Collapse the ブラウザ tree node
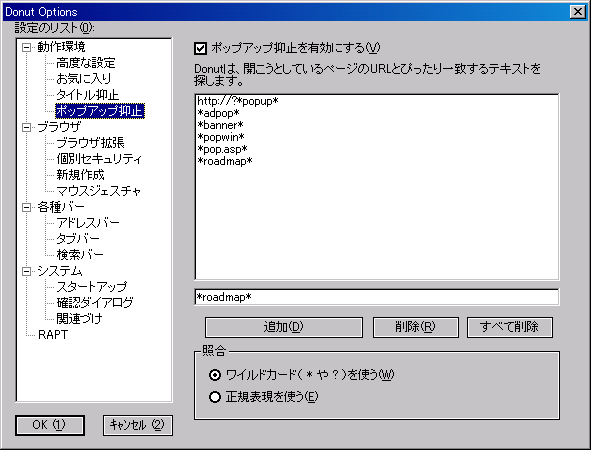Screen dimensions: 591x450 26,127
